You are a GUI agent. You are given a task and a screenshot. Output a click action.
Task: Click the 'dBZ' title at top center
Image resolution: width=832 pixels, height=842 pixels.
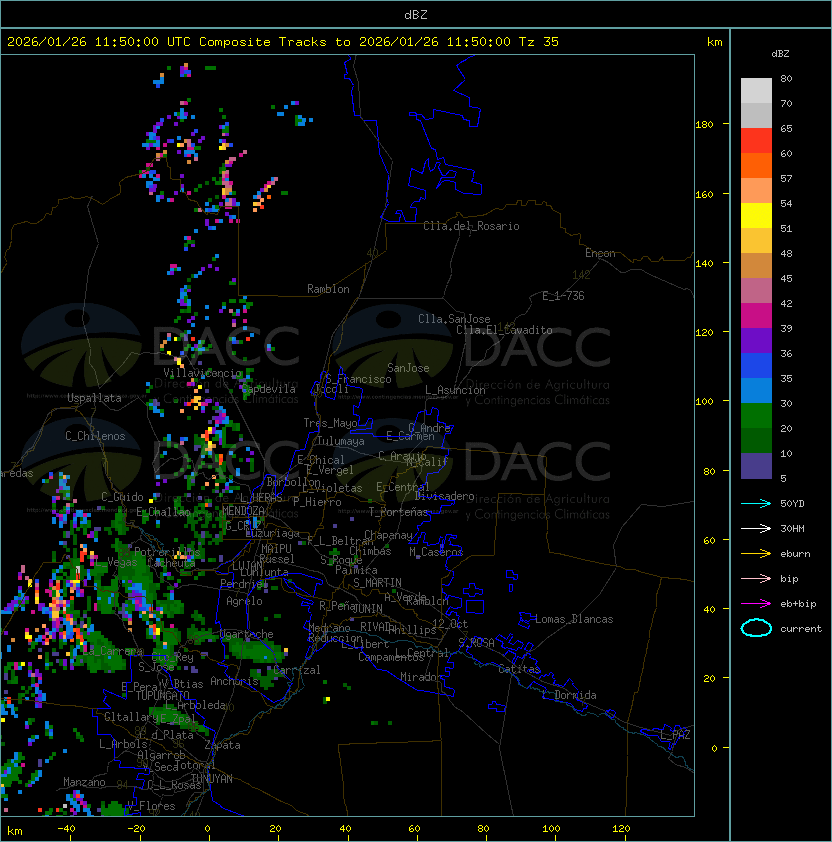416,14
